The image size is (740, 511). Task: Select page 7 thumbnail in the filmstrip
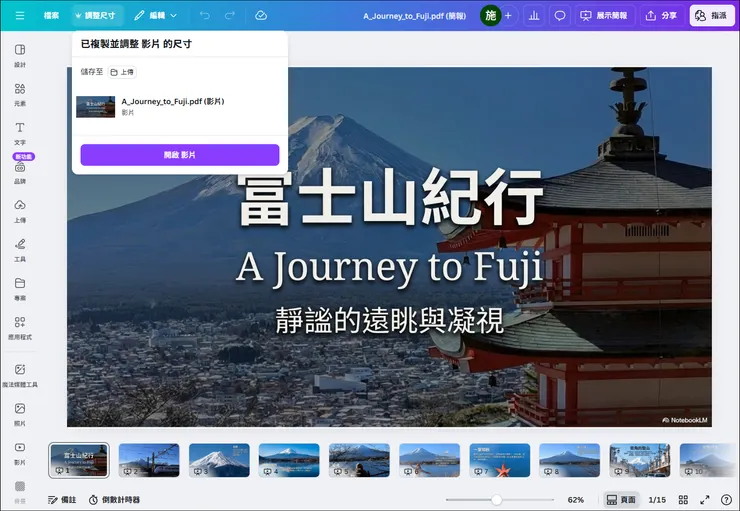tap(500, 460)
